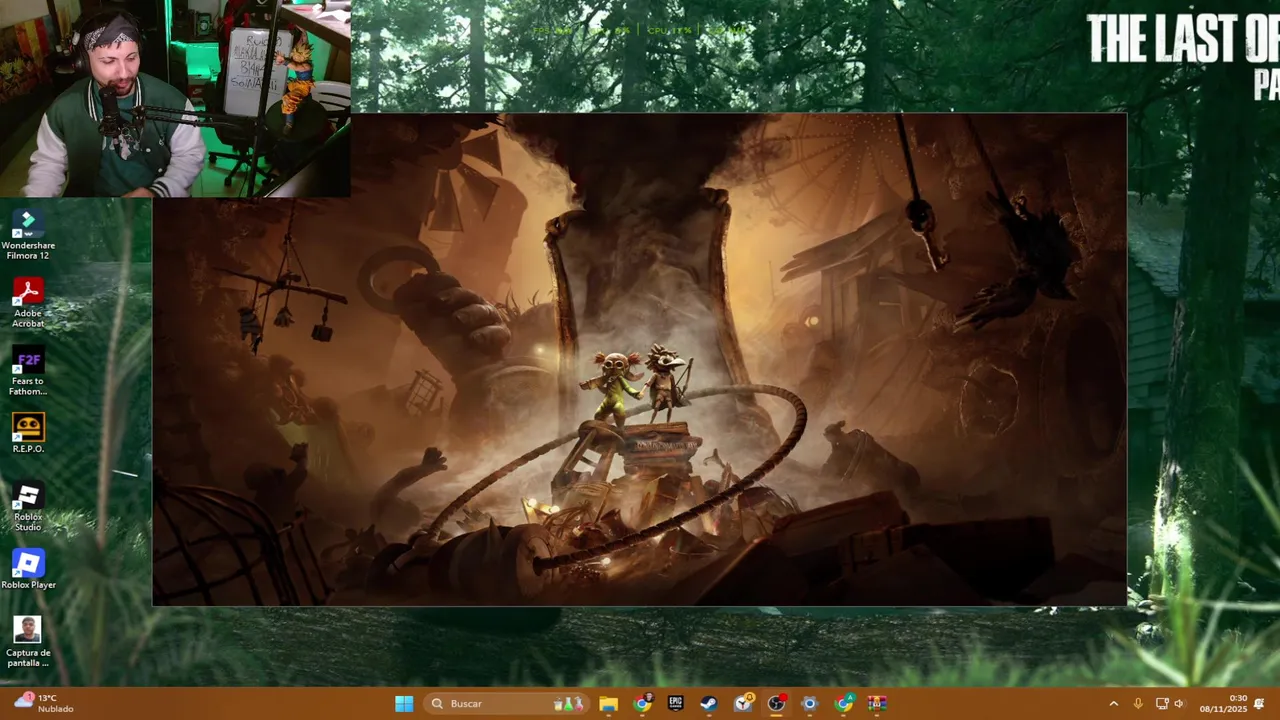Click the microphone icon in system tray
The image size is (1280, 720).
point(1138,704)
